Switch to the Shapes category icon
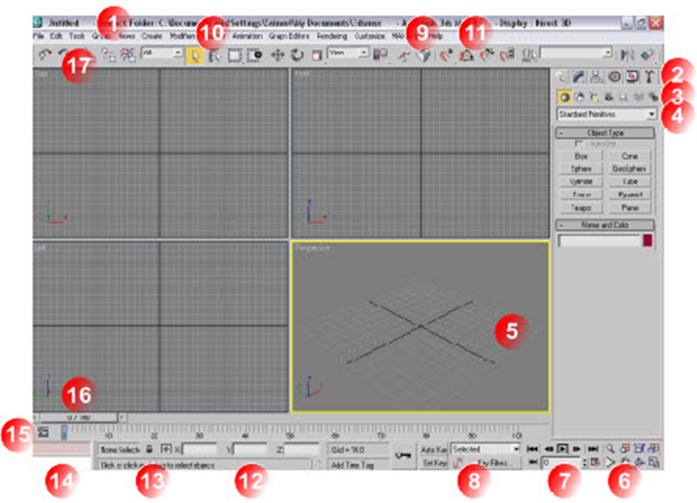The width and height of the screenshot is (697, 503). 577,97
